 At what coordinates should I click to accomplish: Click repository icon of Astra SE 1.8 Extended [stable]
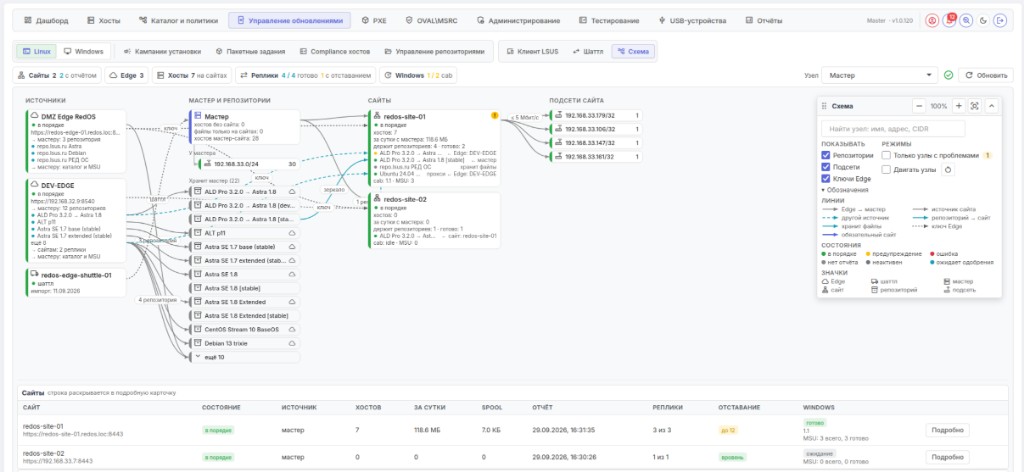click(x=198, y=316)
